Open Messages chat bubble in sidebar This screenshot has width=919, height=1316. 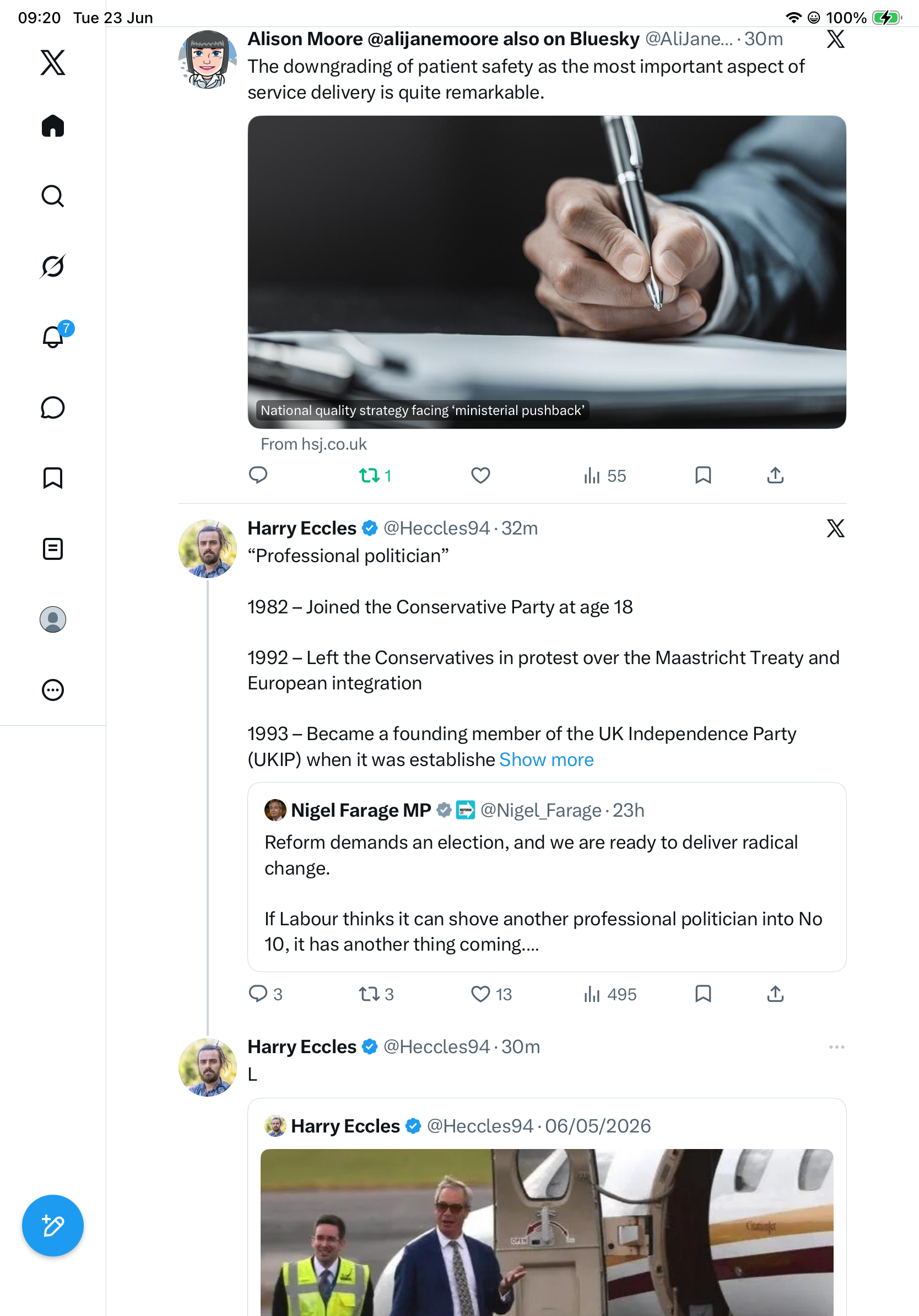tap(53, 407)
